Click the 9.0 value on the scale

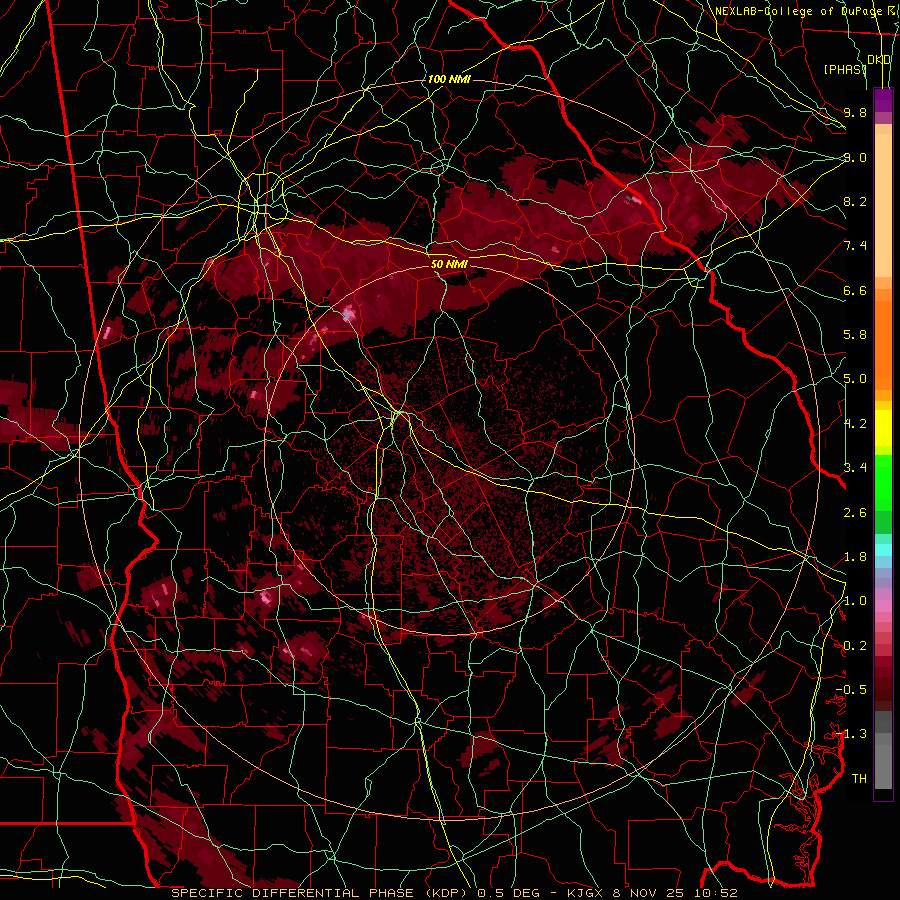click(x=855, y=157)
